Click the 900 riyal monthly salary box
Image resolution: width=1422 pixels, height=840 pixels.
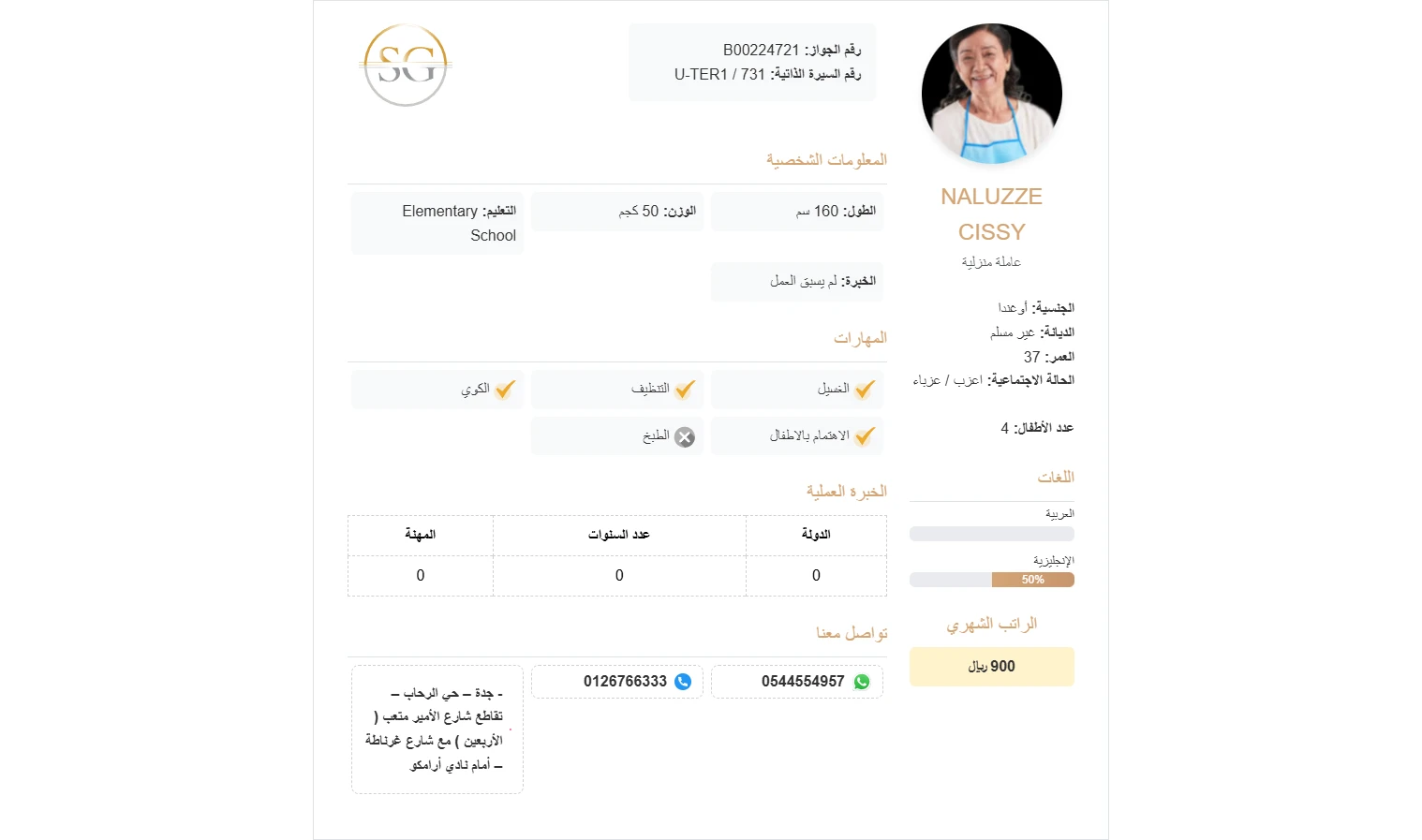pyautogui.click(x=991, y=667)
